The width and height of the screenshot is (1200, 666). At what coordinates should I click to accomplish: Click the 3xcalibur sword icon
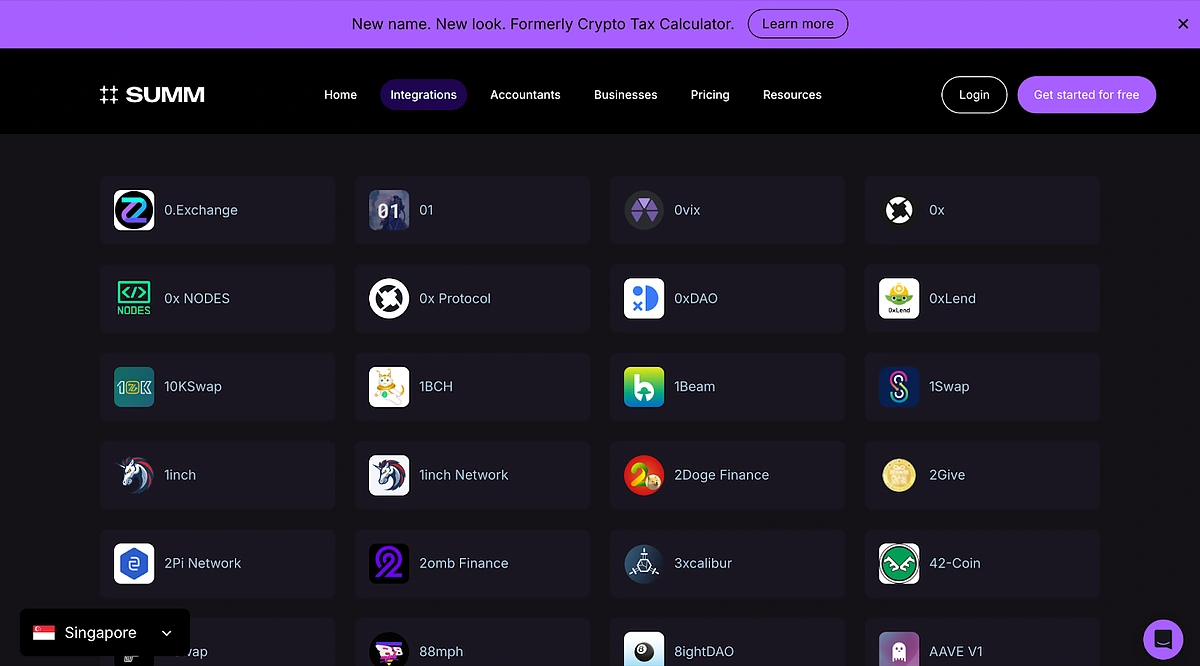click(644, 563)
